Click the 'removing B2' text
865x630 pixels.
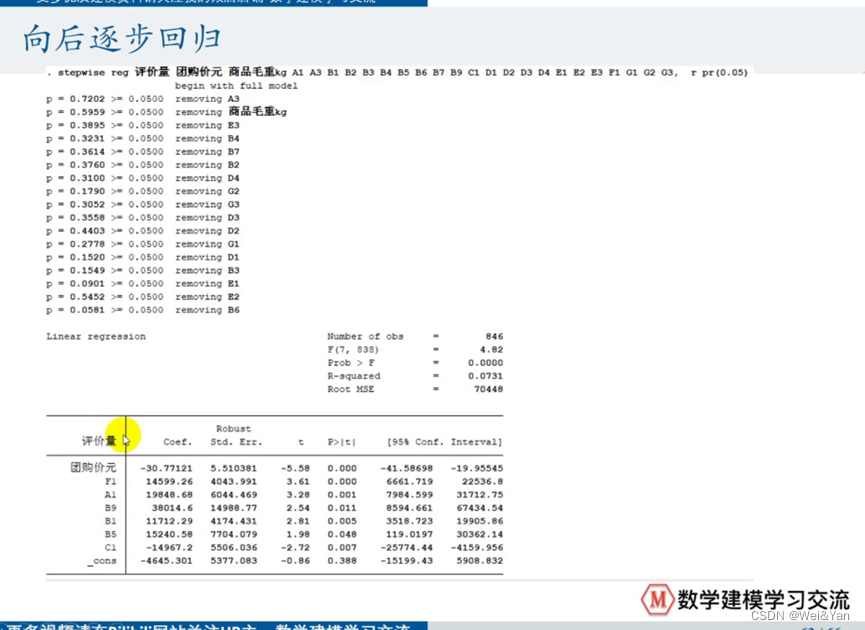[x=207, y=165]
